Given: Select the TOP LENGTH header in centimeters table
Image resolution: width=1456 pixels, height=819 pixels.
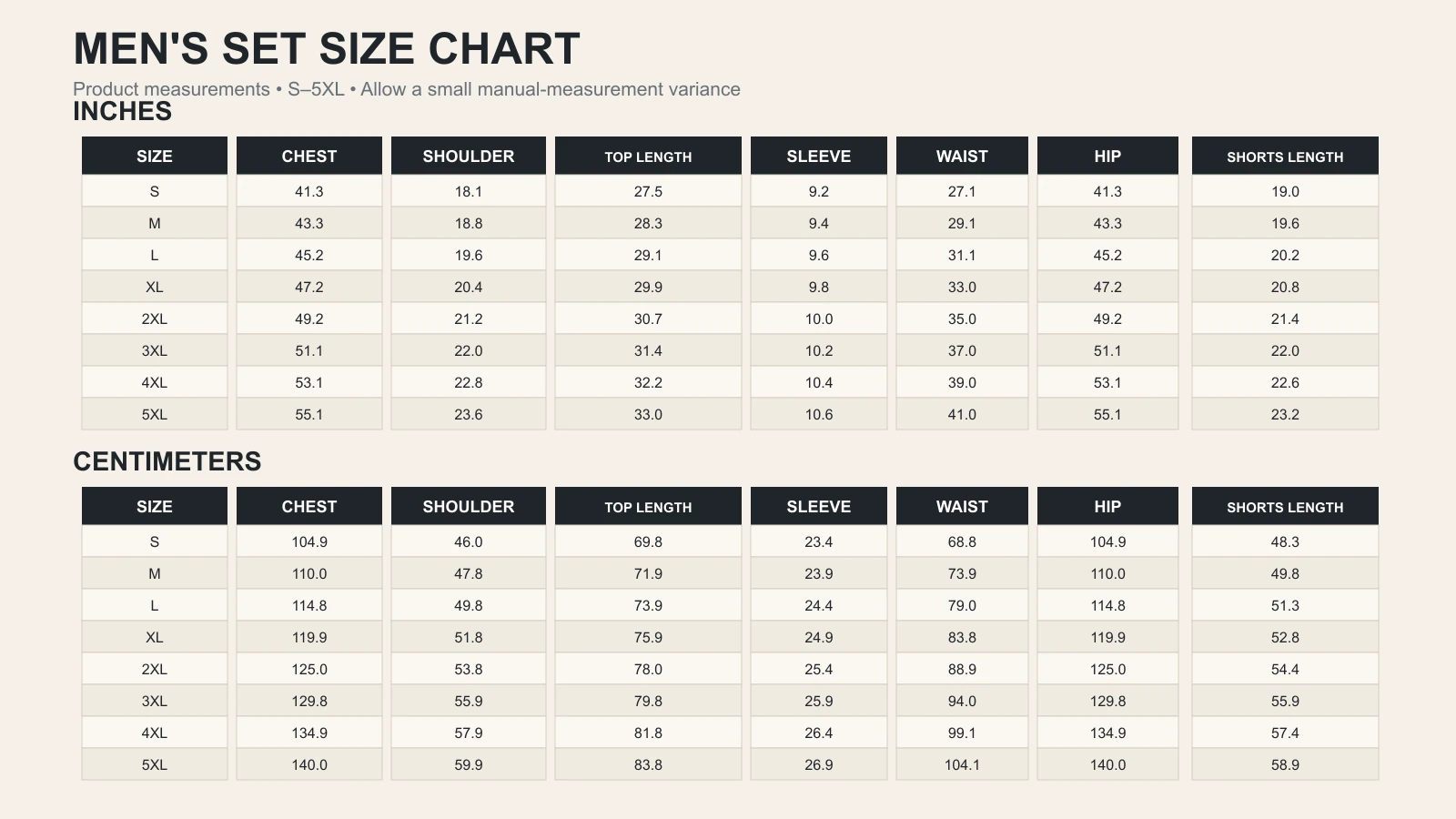Looking at the screenshot, I should point(648,506).
